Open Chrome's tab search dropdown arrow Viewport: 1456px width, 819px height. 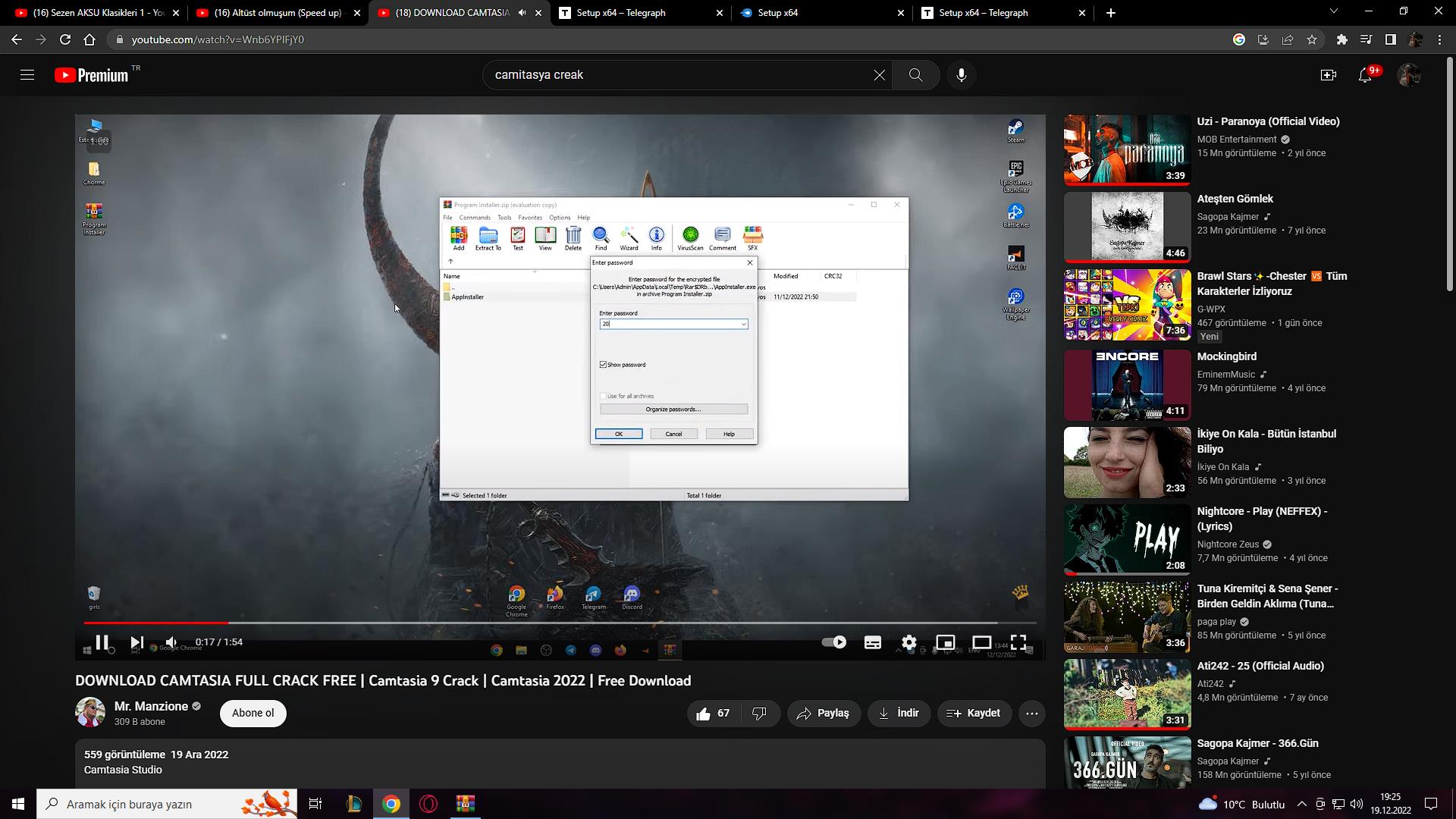[x=1334, y=12]
